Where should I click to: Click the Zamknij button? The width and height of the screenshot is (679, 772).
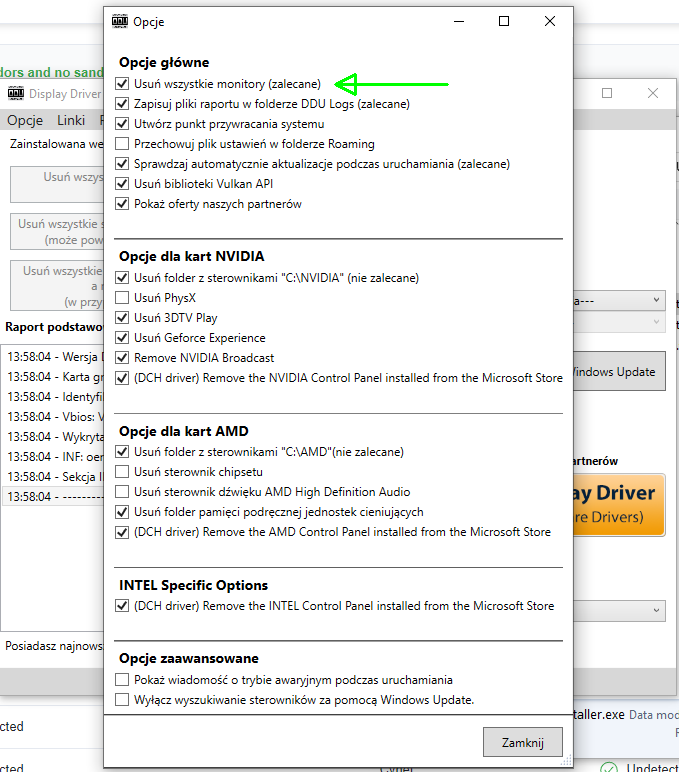click(522, 742)
